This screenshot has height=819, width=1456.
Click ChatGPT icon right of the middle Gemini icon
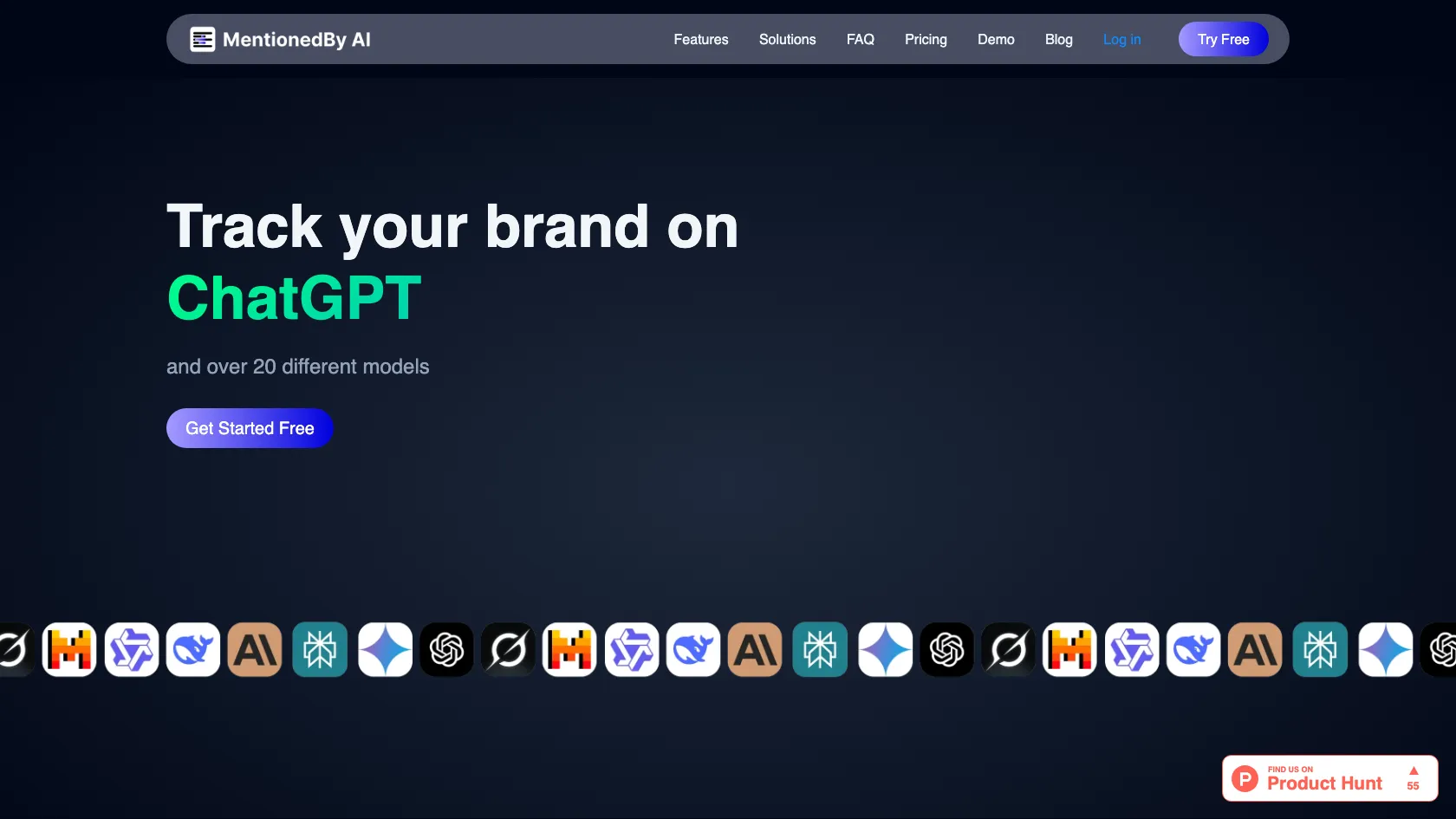[947, 649]
